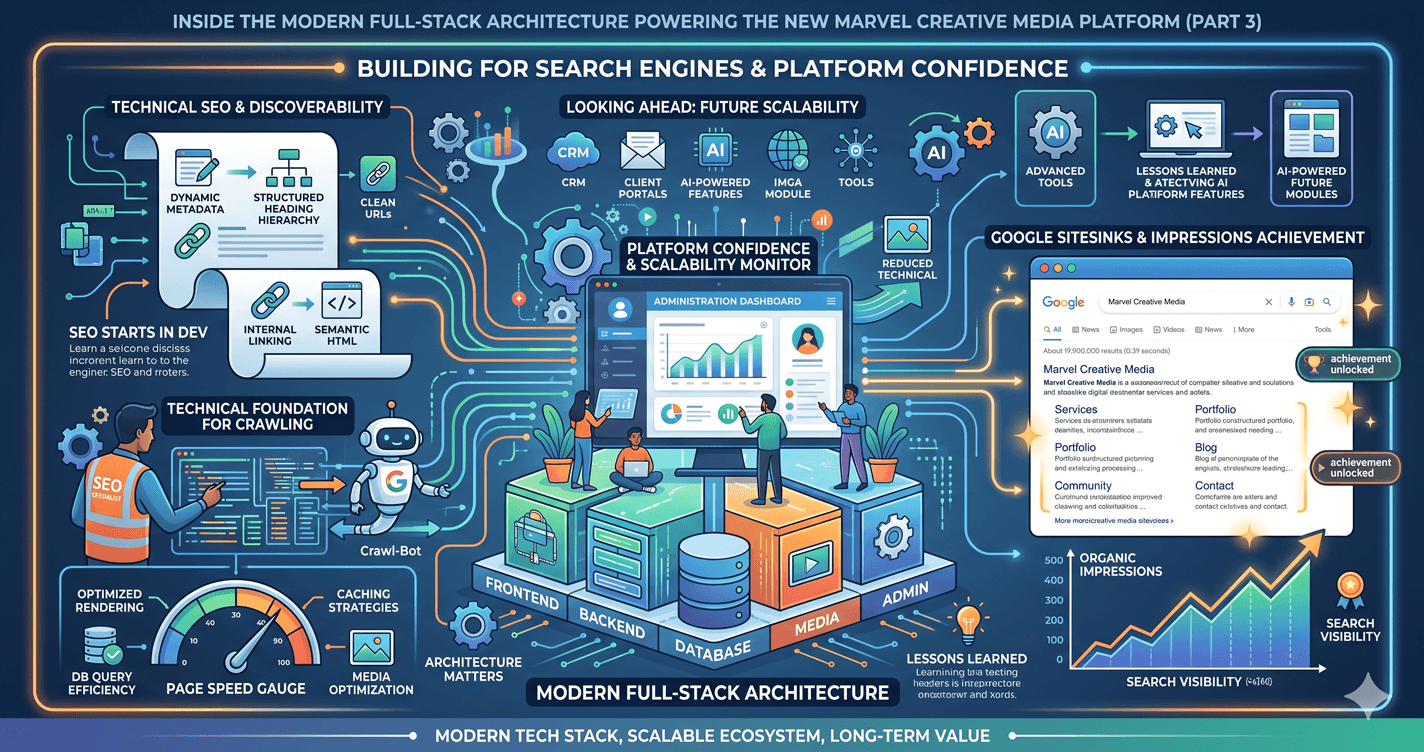
Task: Click the Architecture Matters gear icon
Action: point(472,626)
